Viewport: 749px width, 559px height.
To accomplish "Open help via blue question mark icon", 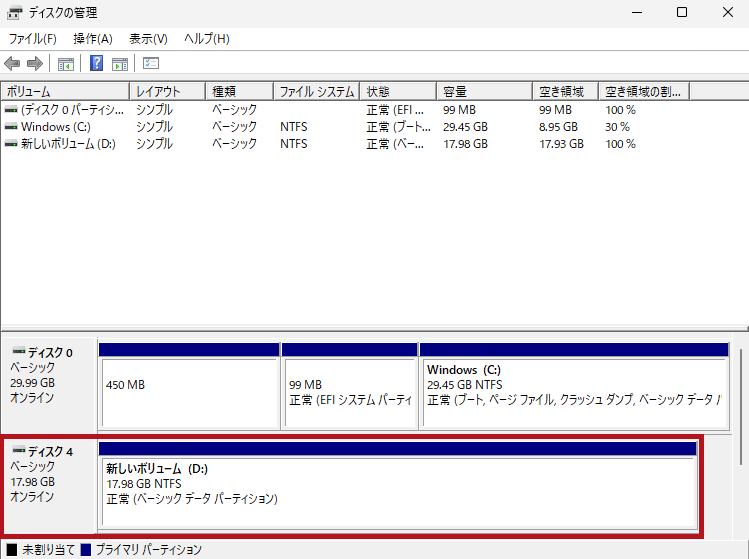I will 97,64.
